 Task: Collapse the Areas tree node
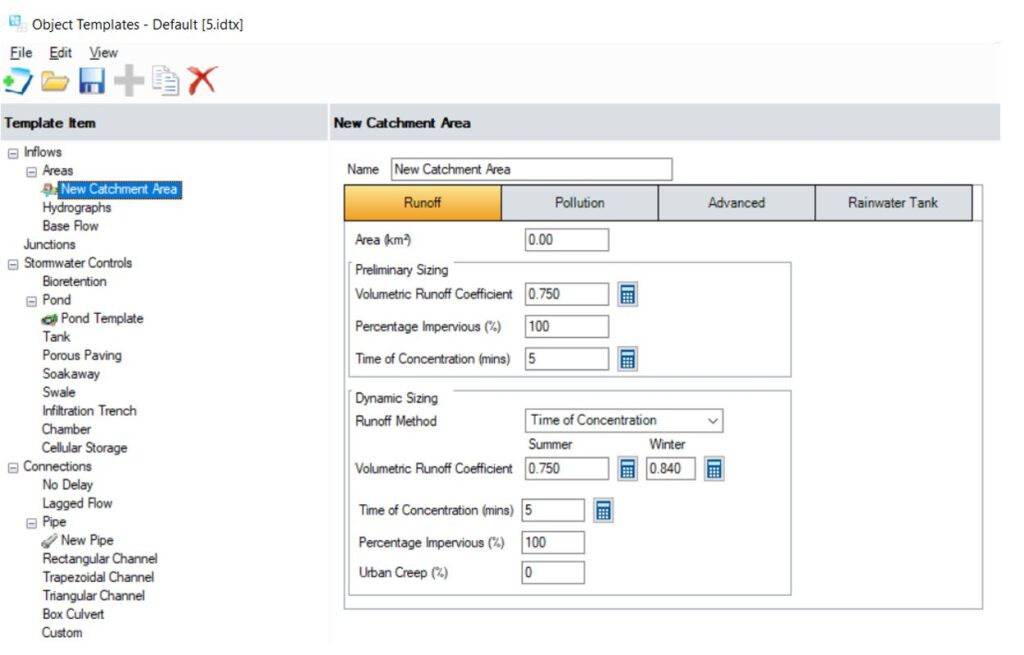(x=31, y=172)
